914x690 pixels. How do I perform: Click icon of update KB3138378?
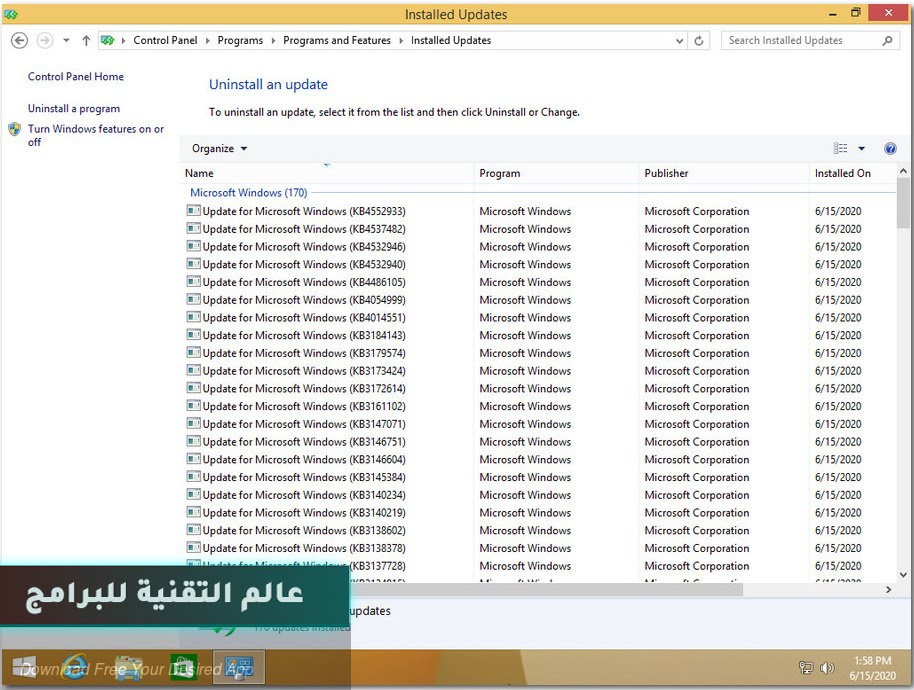pos(193,547)
